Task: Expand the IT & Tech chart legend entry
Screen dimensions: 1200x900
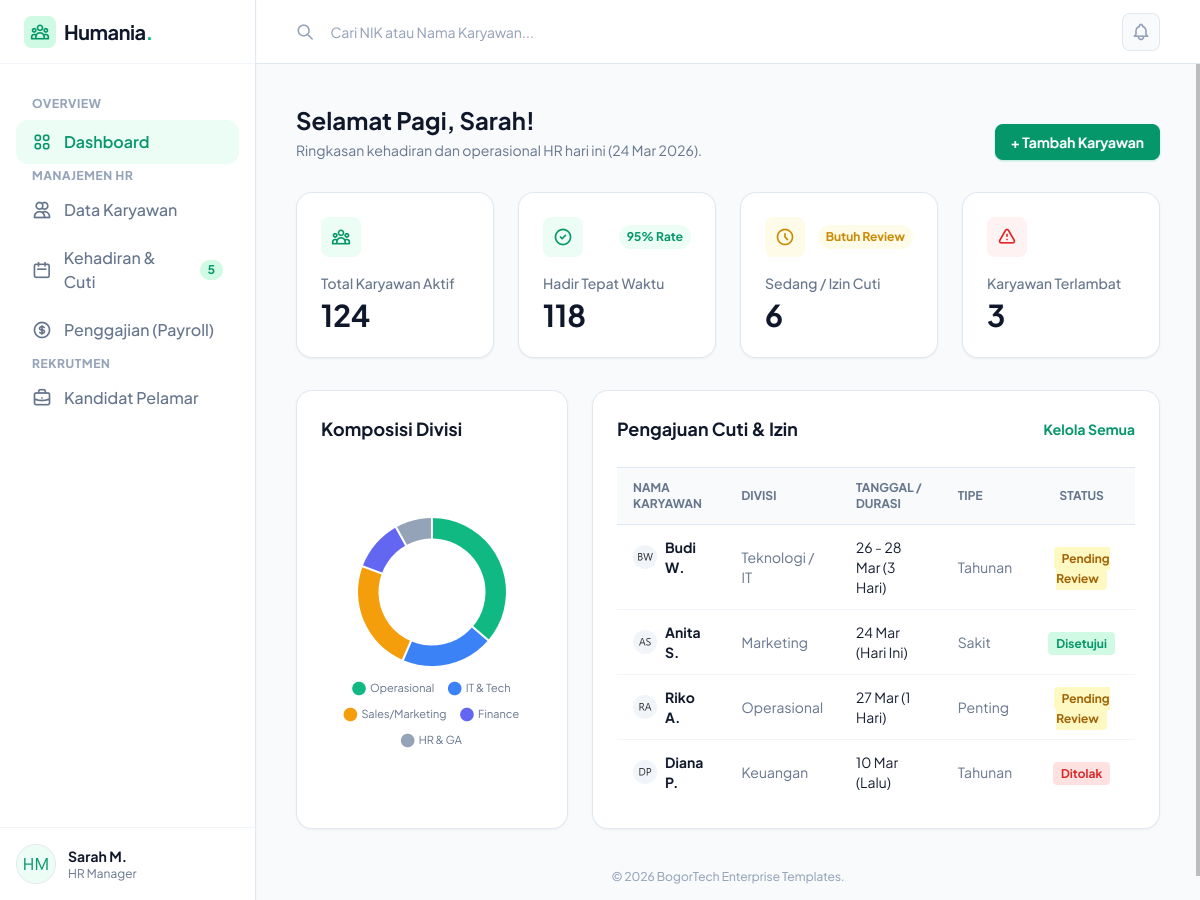Action: pyautogui.click(x=478, y=688)
